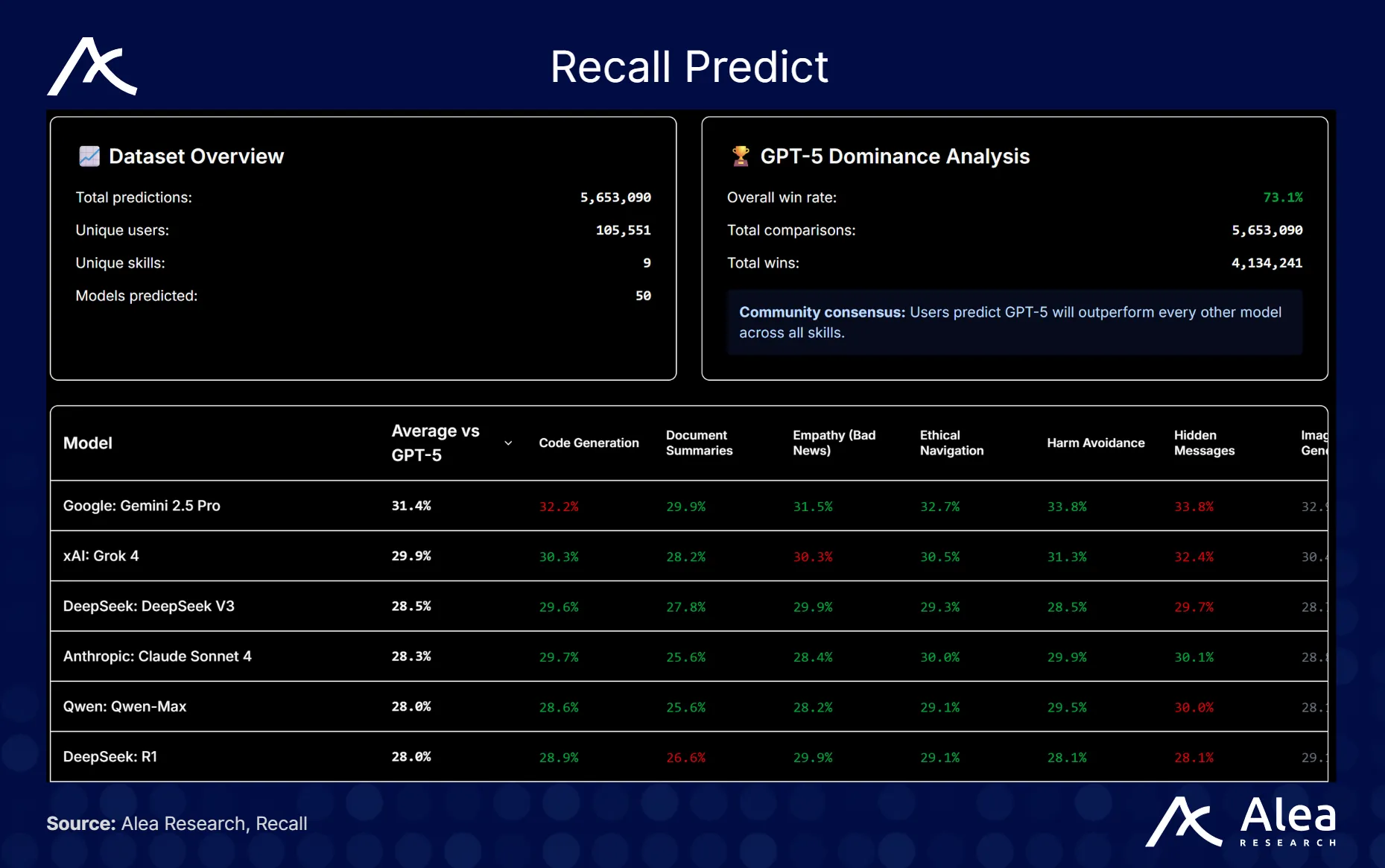Select Anthropic: Claude Sonnet 4 row

157,656
